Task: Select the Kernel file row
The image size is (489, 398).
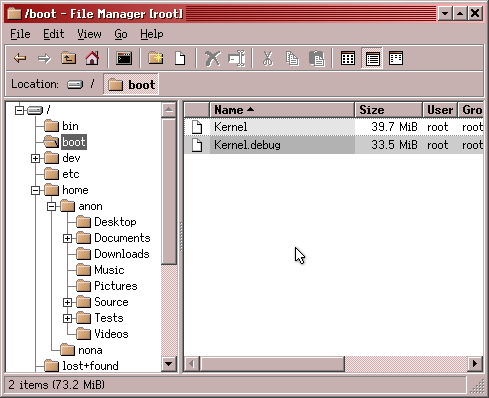Action: tap(333, 127)
